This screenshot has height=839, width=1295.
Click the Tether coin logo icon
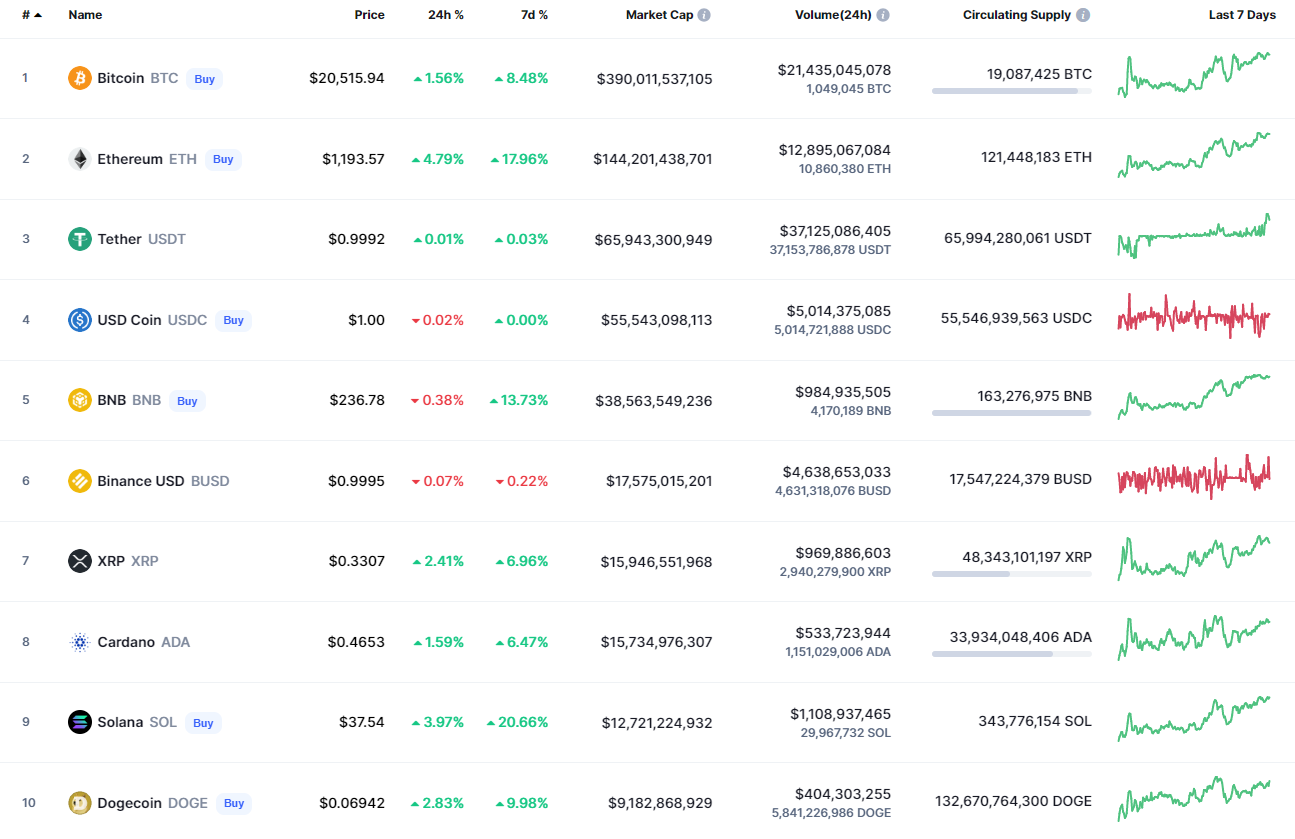(80, 239)
